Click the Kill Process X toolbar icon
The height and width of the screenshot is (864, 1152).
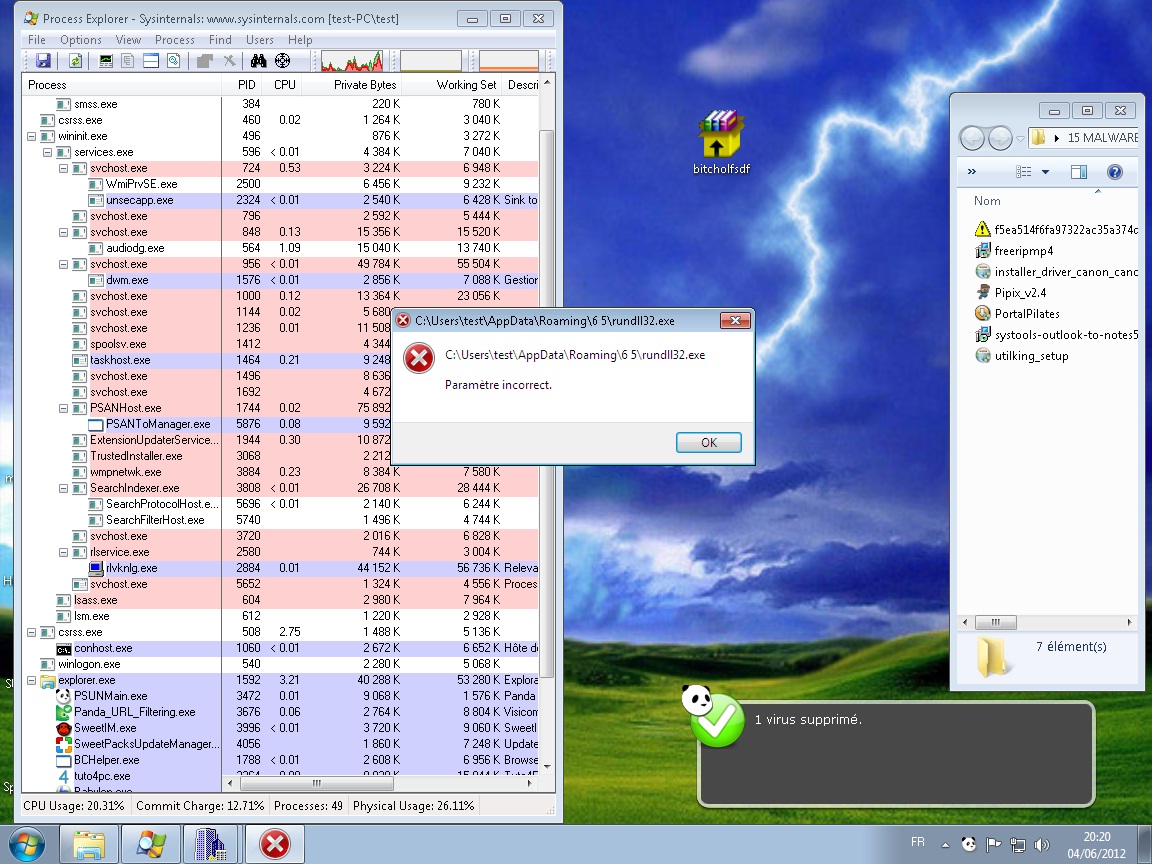(229, 61)
